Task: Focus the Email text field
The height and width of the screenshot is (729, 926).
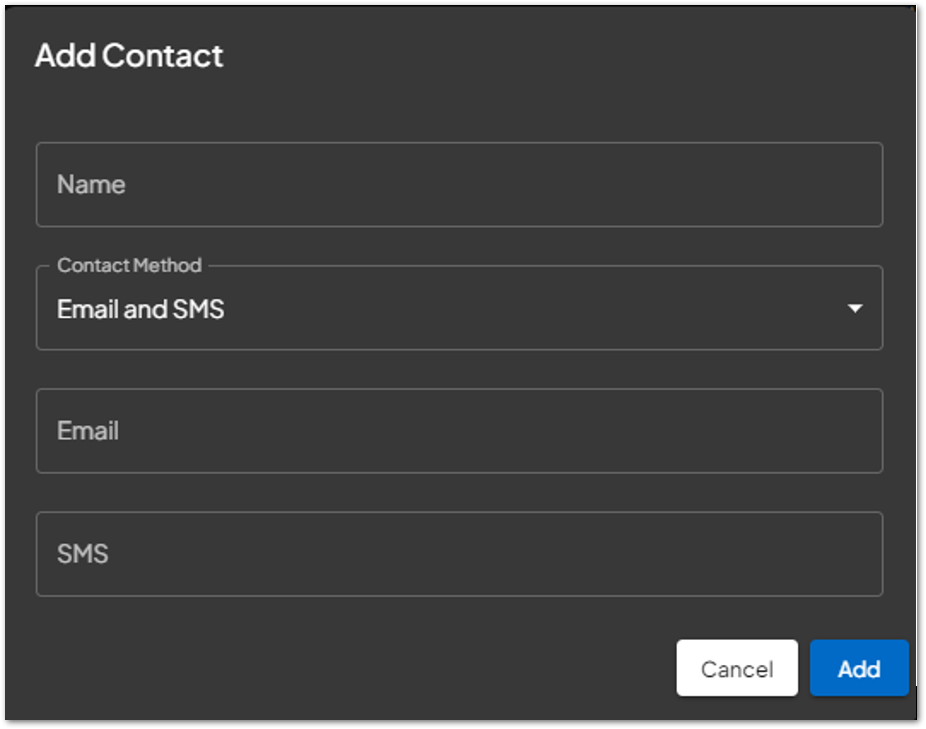Action: (x=459, y=431)
